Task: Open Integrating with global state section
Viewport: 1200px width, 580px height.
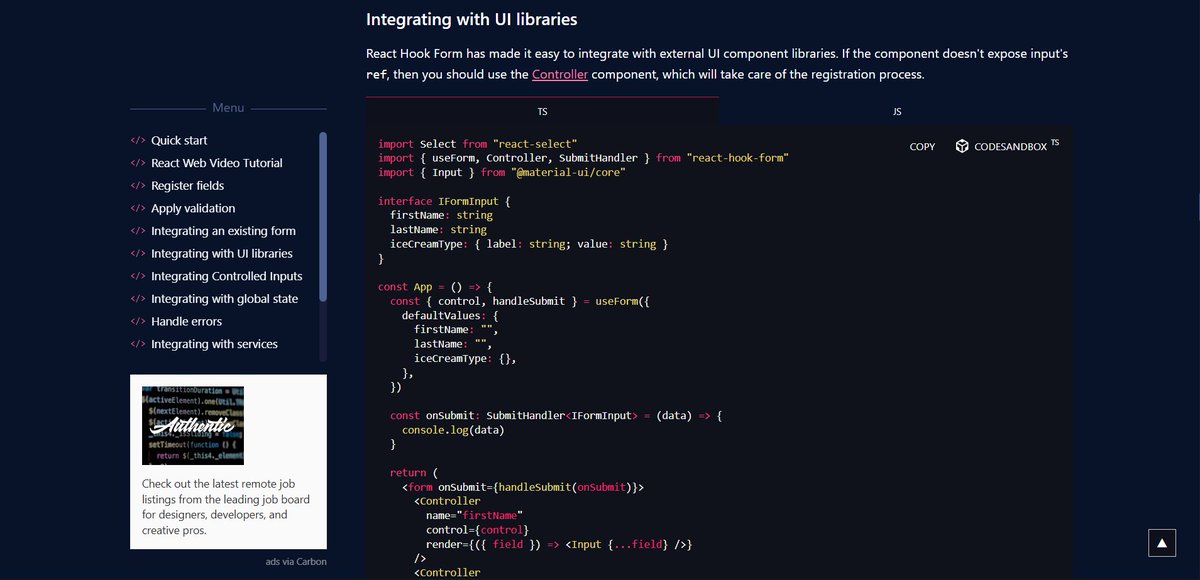Action: click(224, 299)
